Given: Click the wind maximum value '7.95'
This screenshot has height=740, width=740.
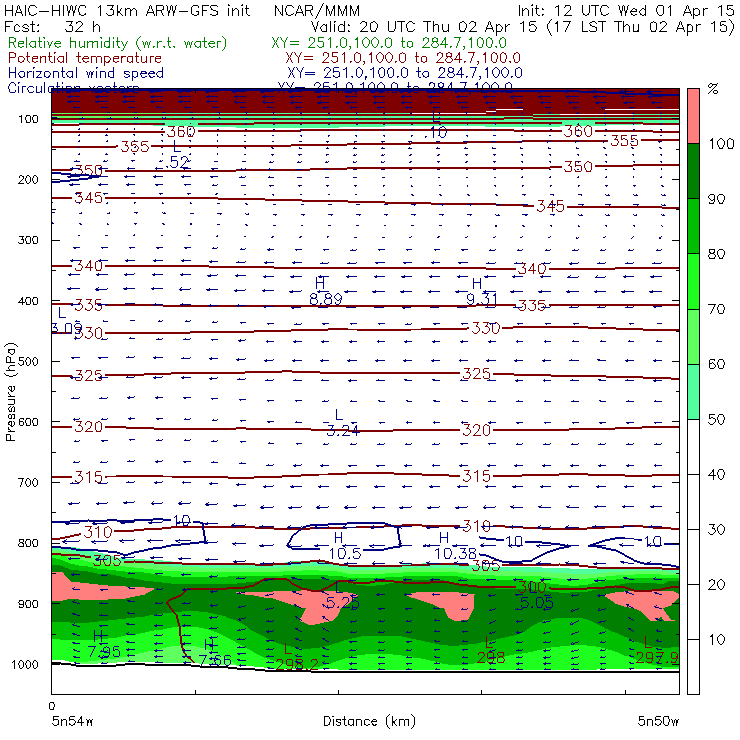Looking at the screenshot, I should point(104,652).
